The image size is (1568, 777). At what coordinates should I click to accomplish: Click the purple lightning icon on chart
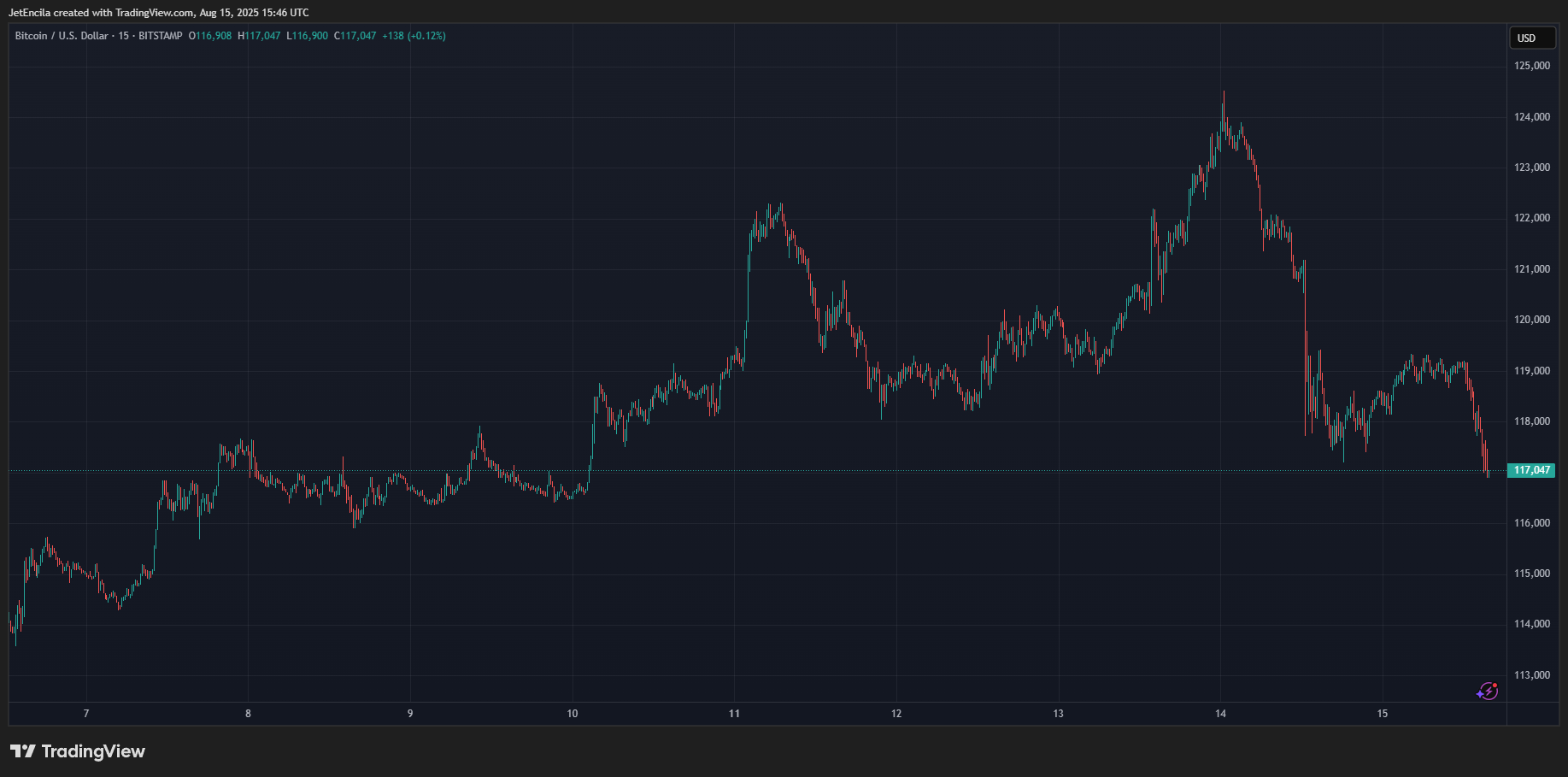(1487, 691)
